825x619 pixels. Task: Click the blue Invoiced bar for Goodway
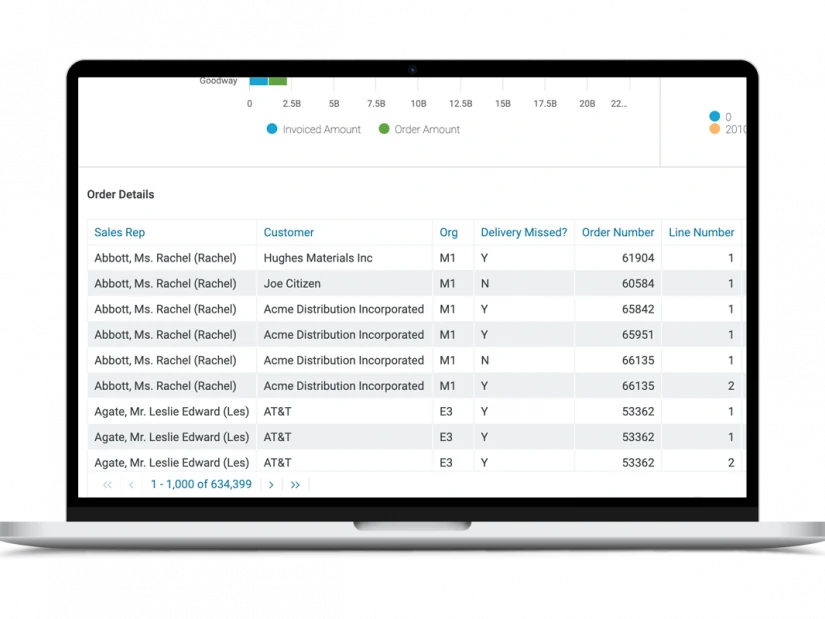pos(258,81)
